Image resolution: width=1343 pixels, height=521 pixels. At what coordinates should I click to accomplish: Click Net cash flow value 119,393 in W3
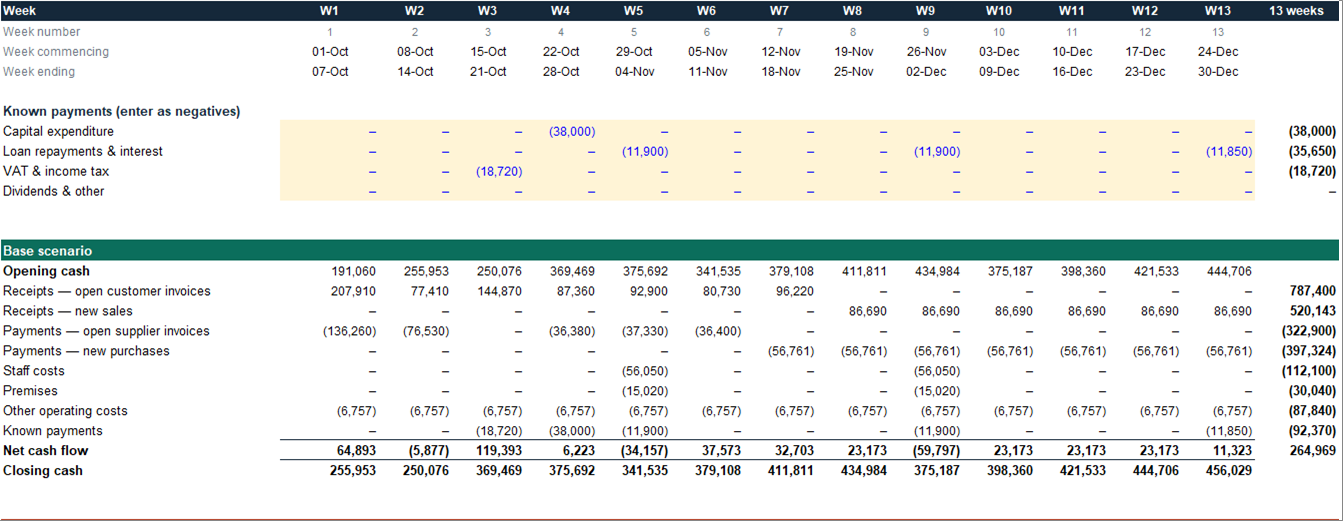pos(498,451)
